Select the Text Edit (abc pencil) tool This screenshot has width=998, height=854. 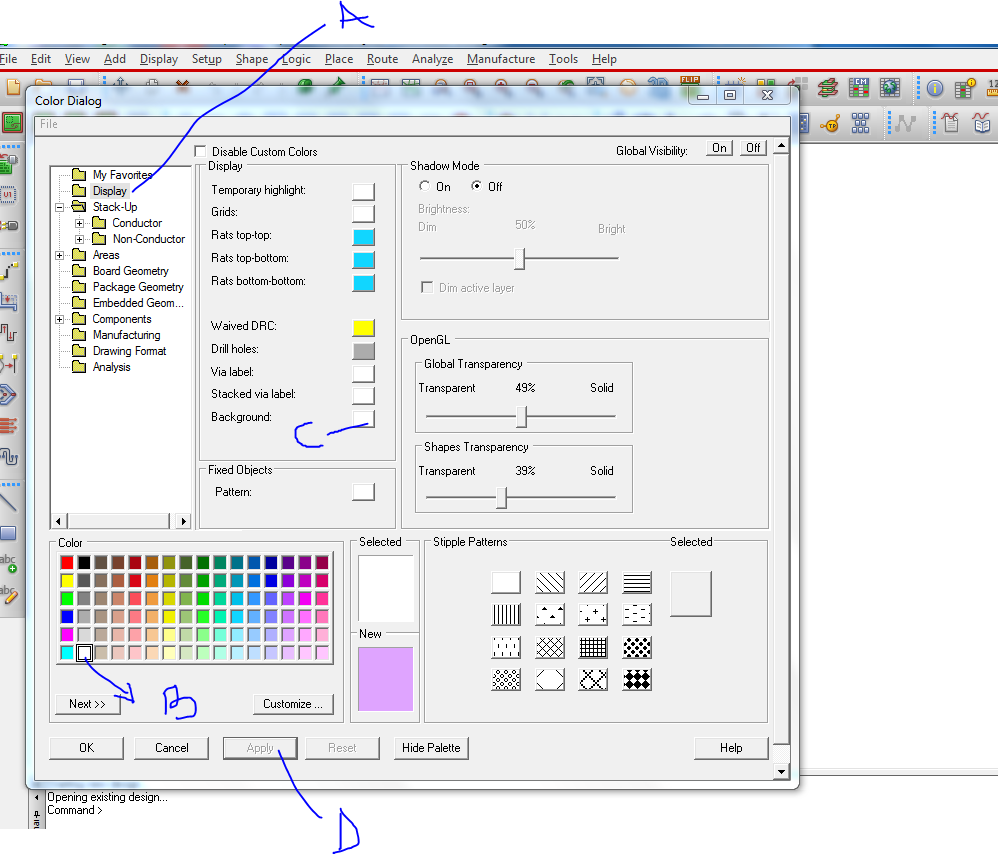(9, 594)
